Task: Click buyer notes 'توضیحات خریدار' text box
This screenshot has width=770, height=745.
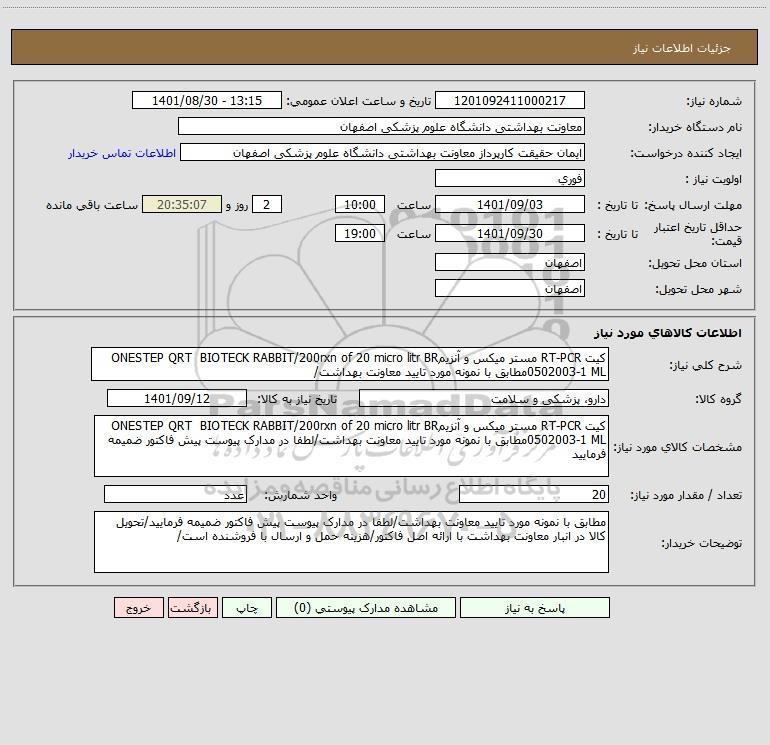Action: pyautogui.click(x=351, y=542)
